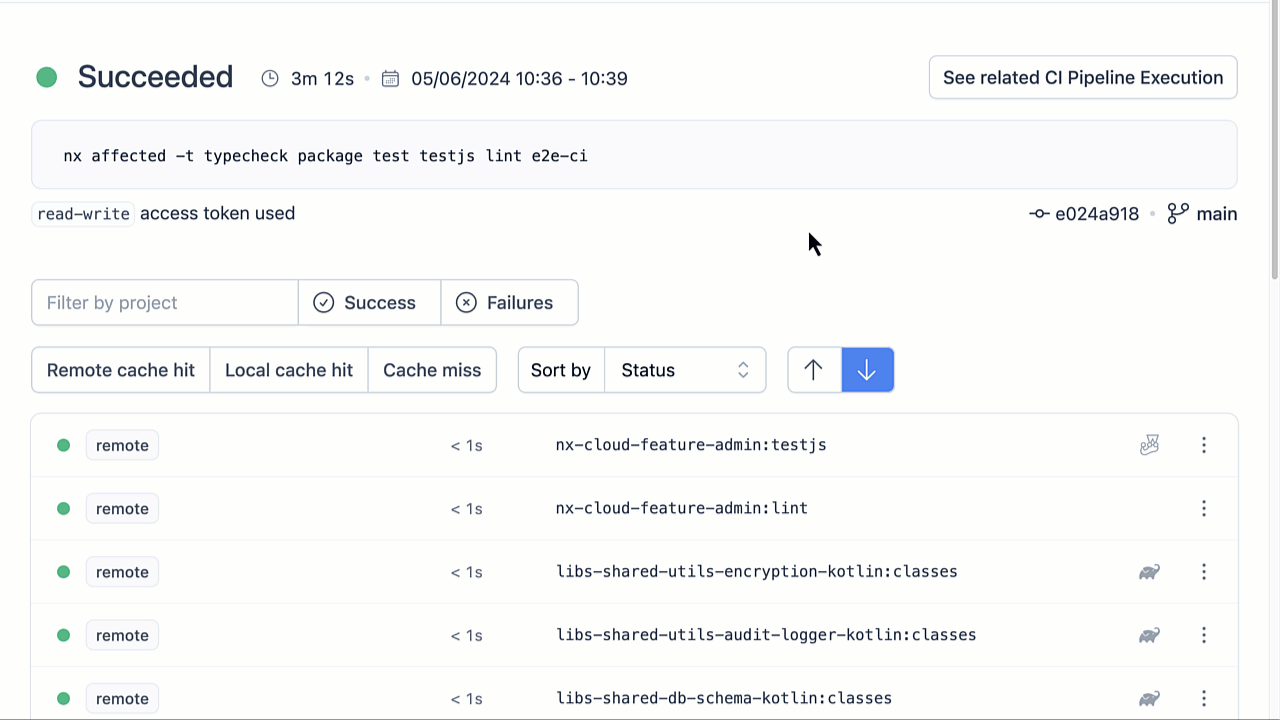Click Gradle icon on audit-logger-kotlin:classes row

[x=1149, y=635]
